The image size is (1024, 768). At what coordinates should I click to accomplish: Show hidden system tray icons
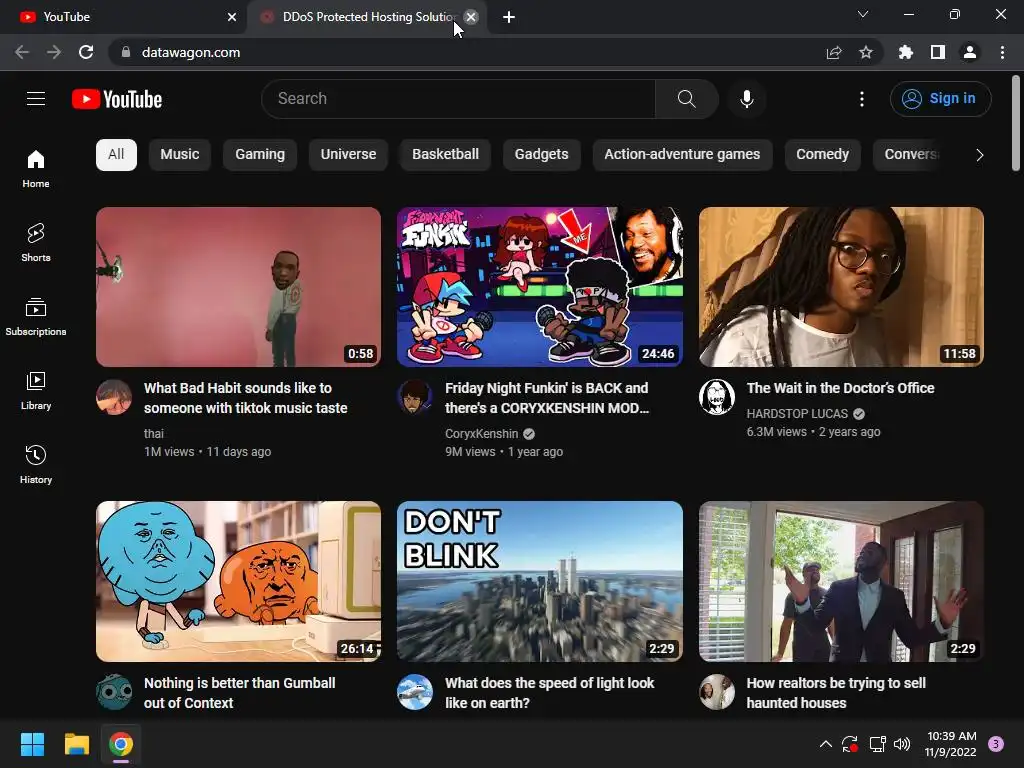825,744
